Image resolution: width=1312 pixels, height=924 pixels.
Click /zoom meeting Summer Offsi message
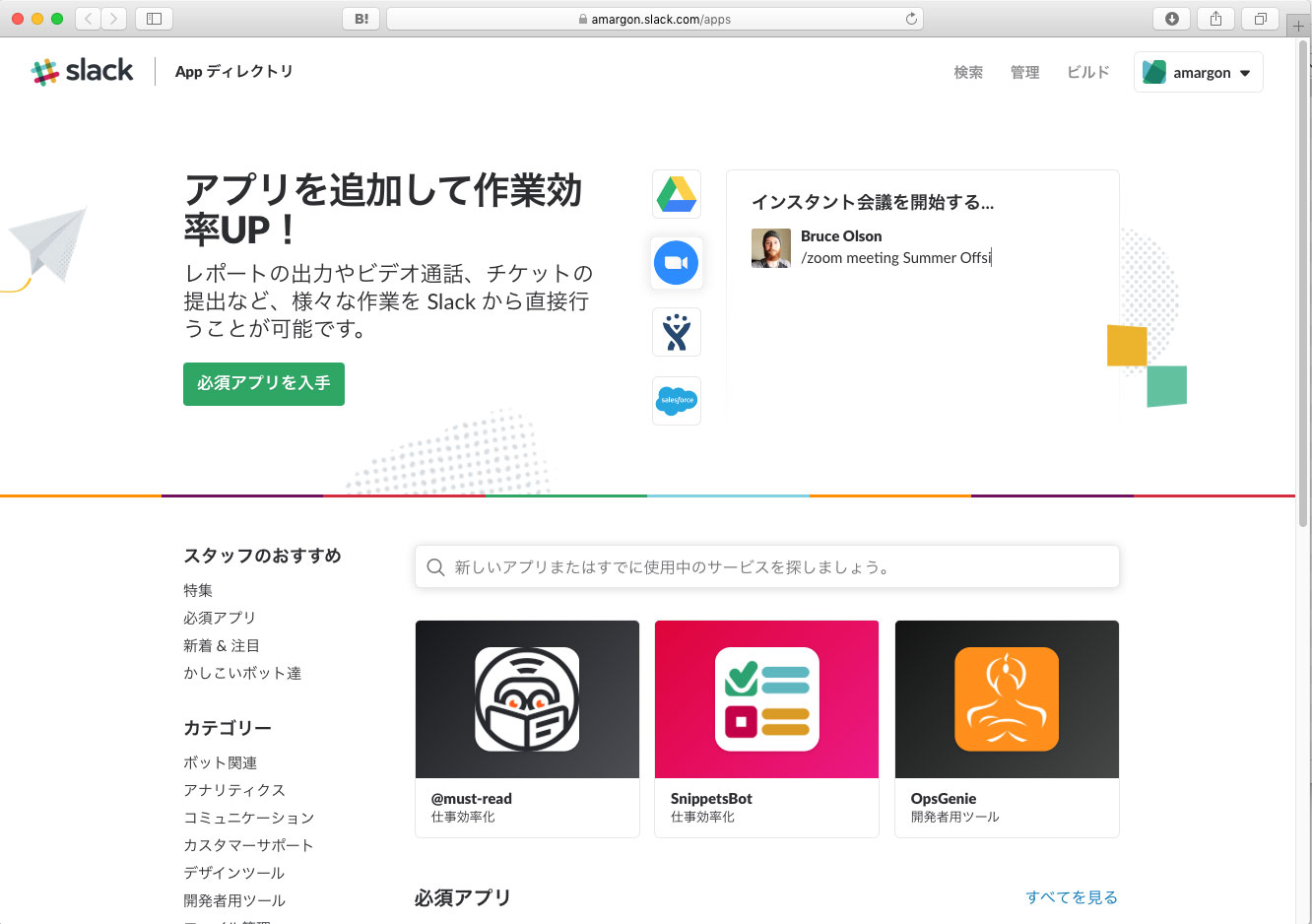click(896, 258)
